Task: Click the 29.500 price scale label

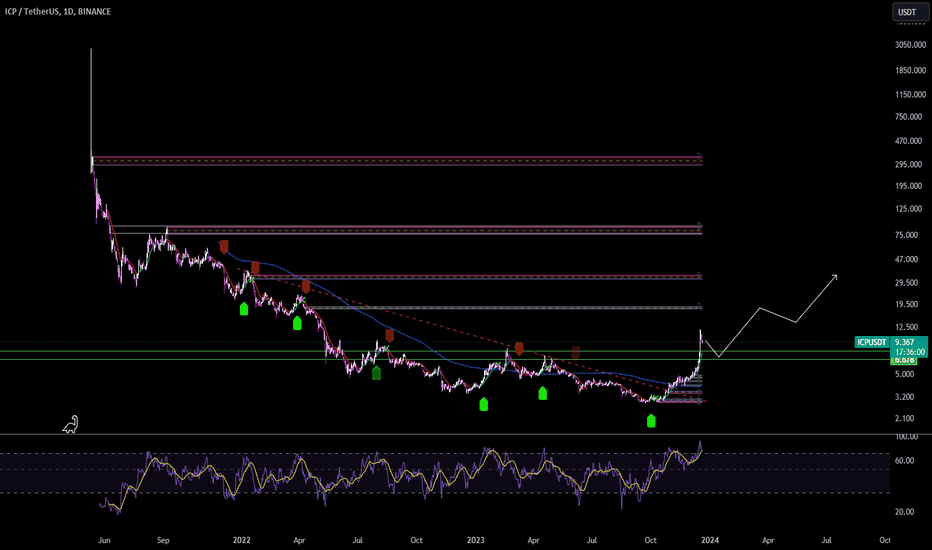Action: click(x=907, y=282)
